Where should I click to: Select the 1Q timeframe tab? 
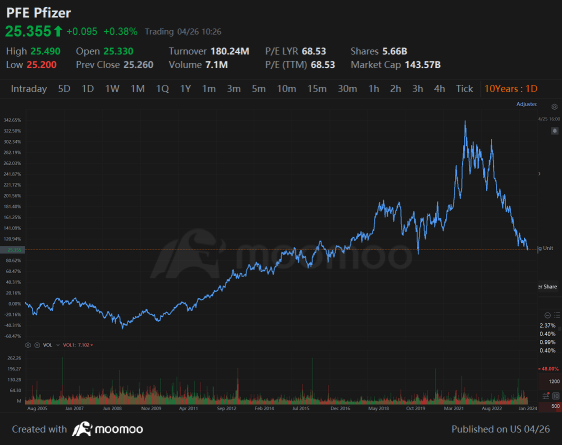162,89
